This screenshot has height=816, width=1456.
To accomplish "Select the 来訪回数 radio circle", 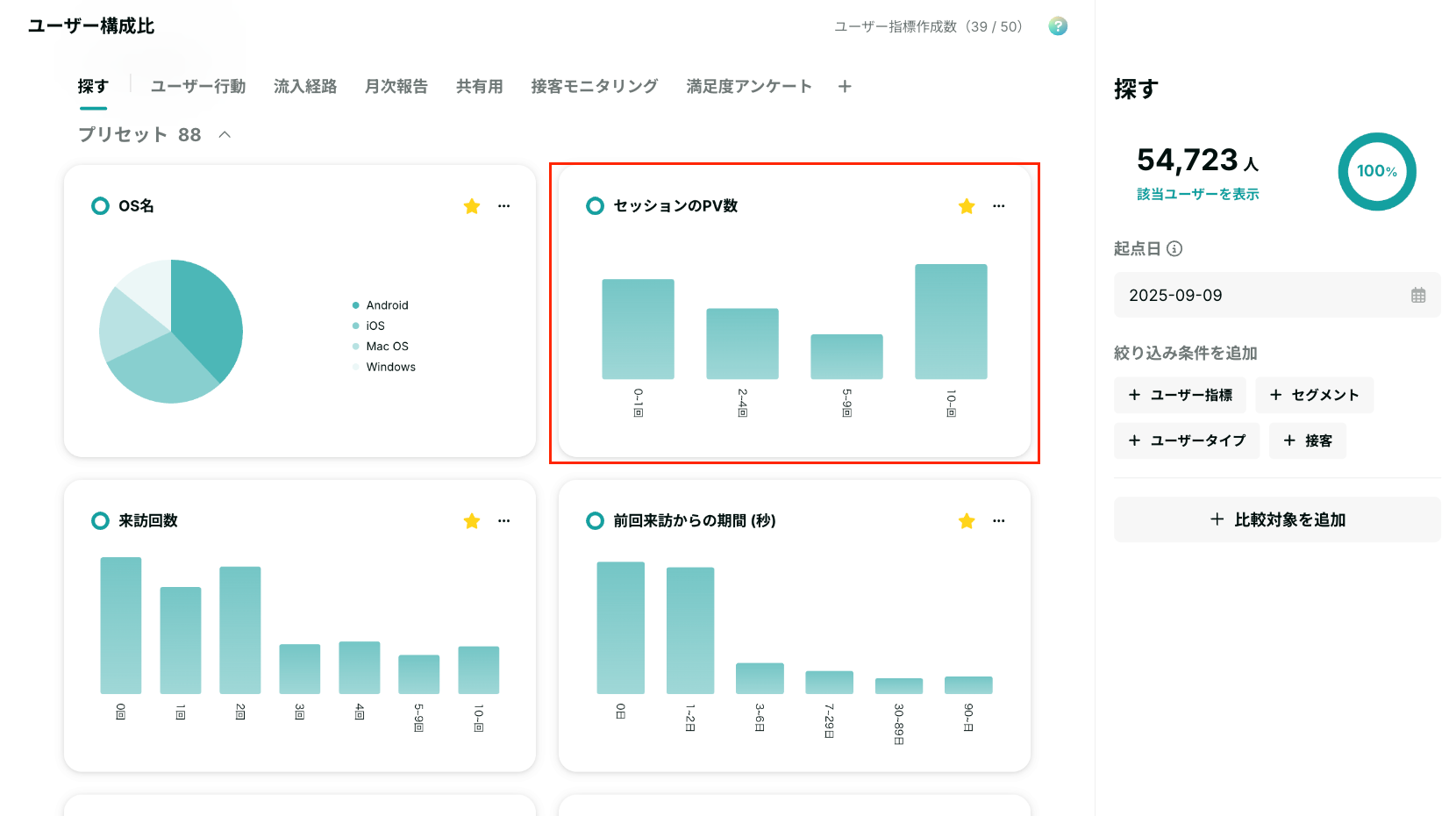I will pyautogui.click(x=100, y=521).
